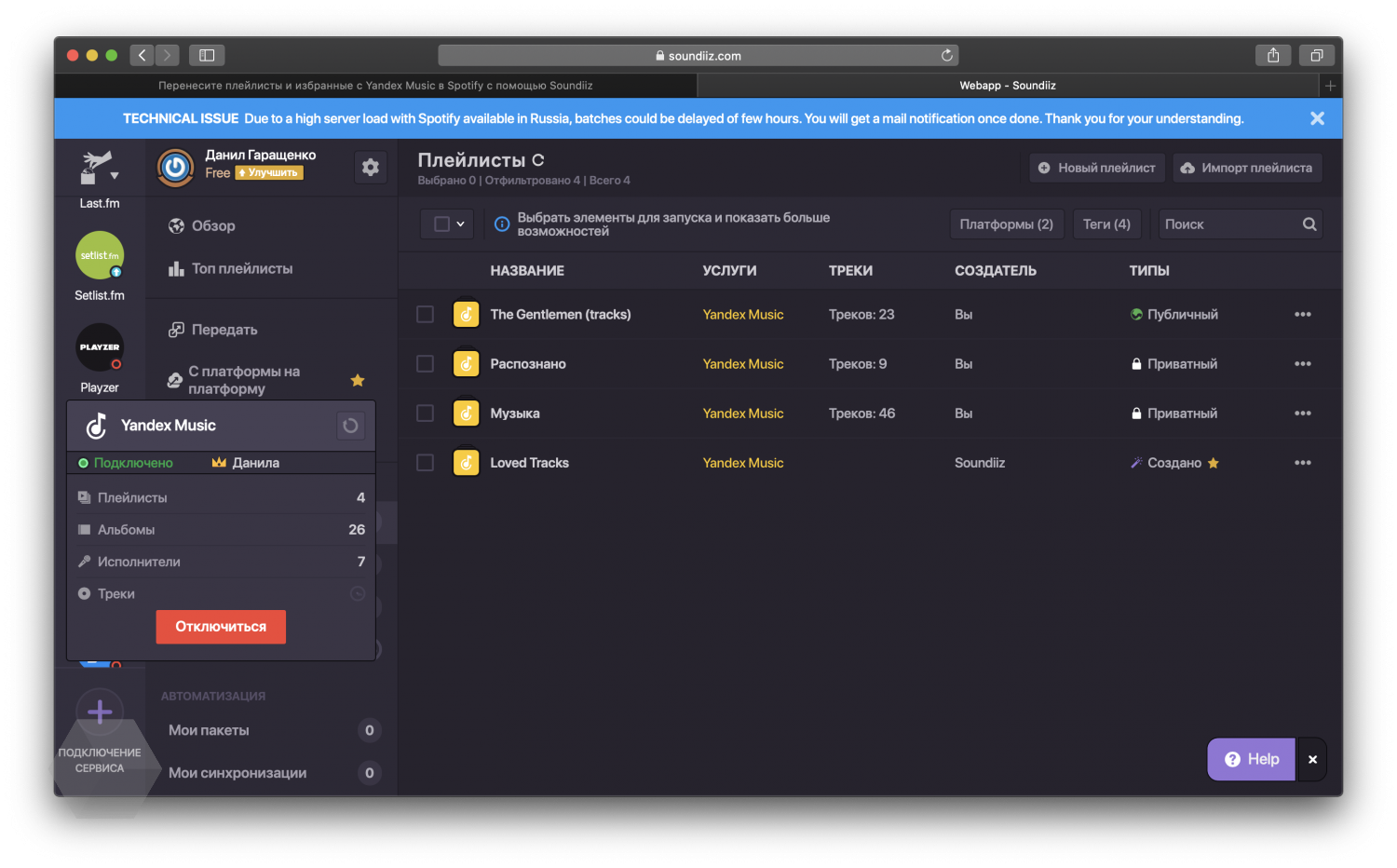Show Плейлисты in Yandex Music panel
The width and height of the screenshot is (1397, 868).
(x=221, y=498)
